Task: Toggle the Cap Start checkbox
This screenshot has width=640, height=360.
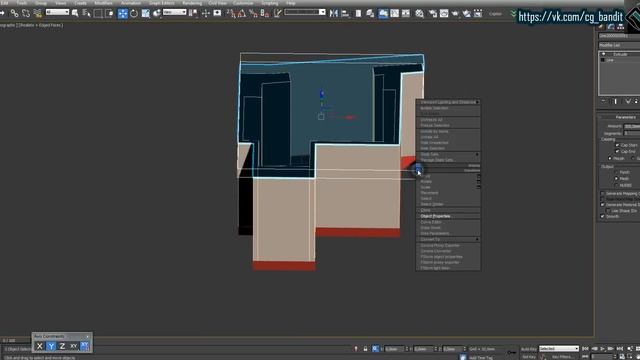Action: pyautogui.click(x=617, y=145)
